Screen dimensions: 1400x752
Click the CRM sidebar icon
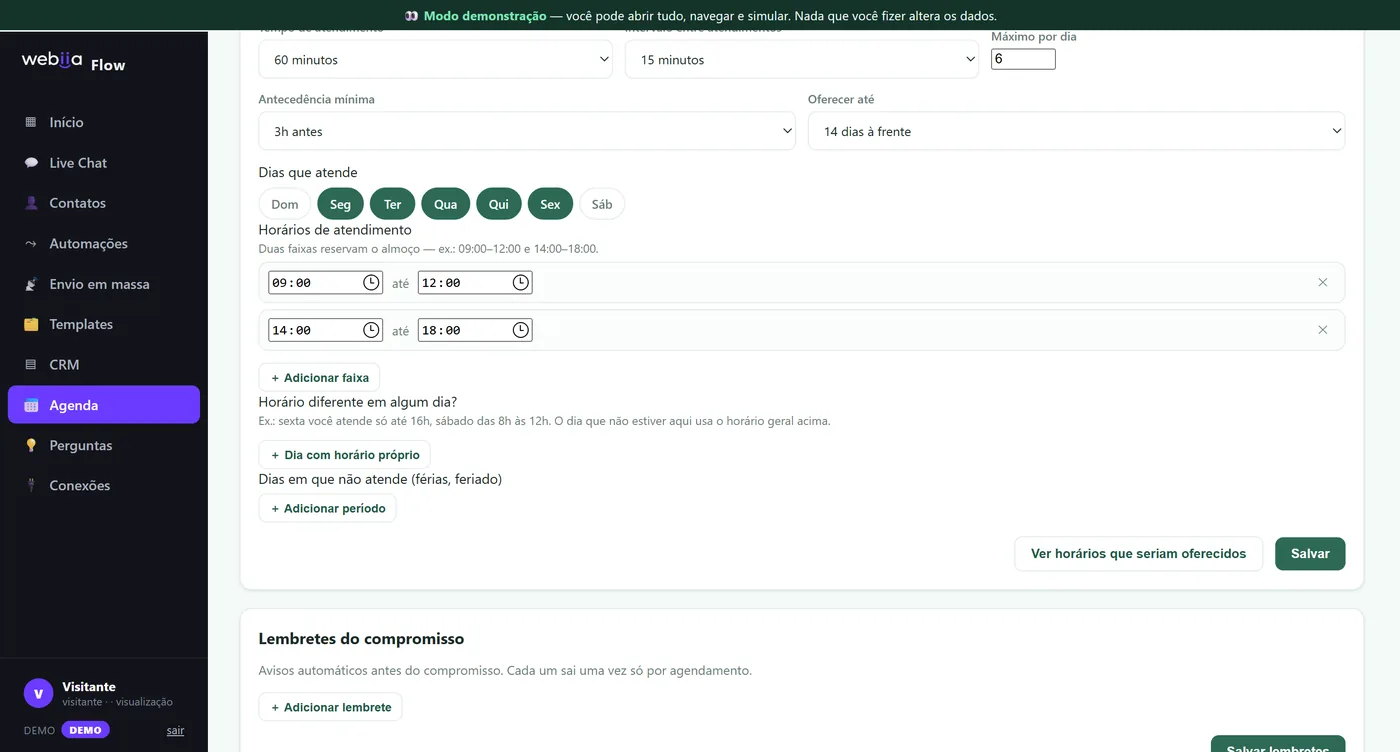pos(31,365)
